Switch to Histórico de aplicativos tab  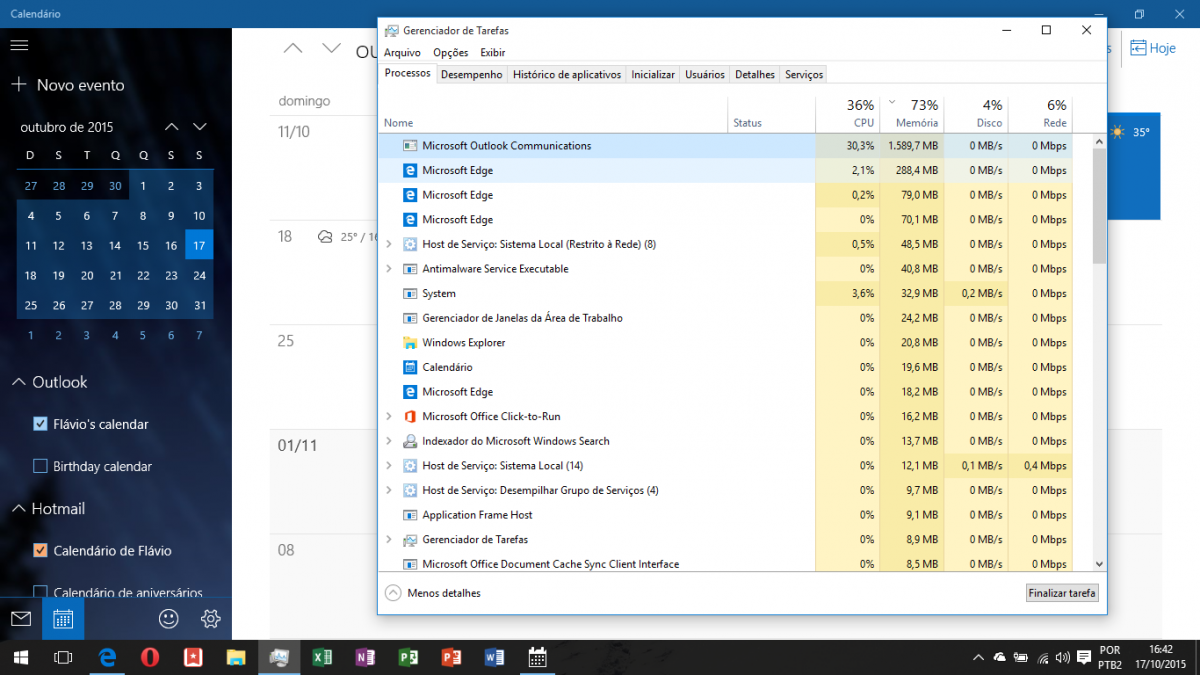567,75
